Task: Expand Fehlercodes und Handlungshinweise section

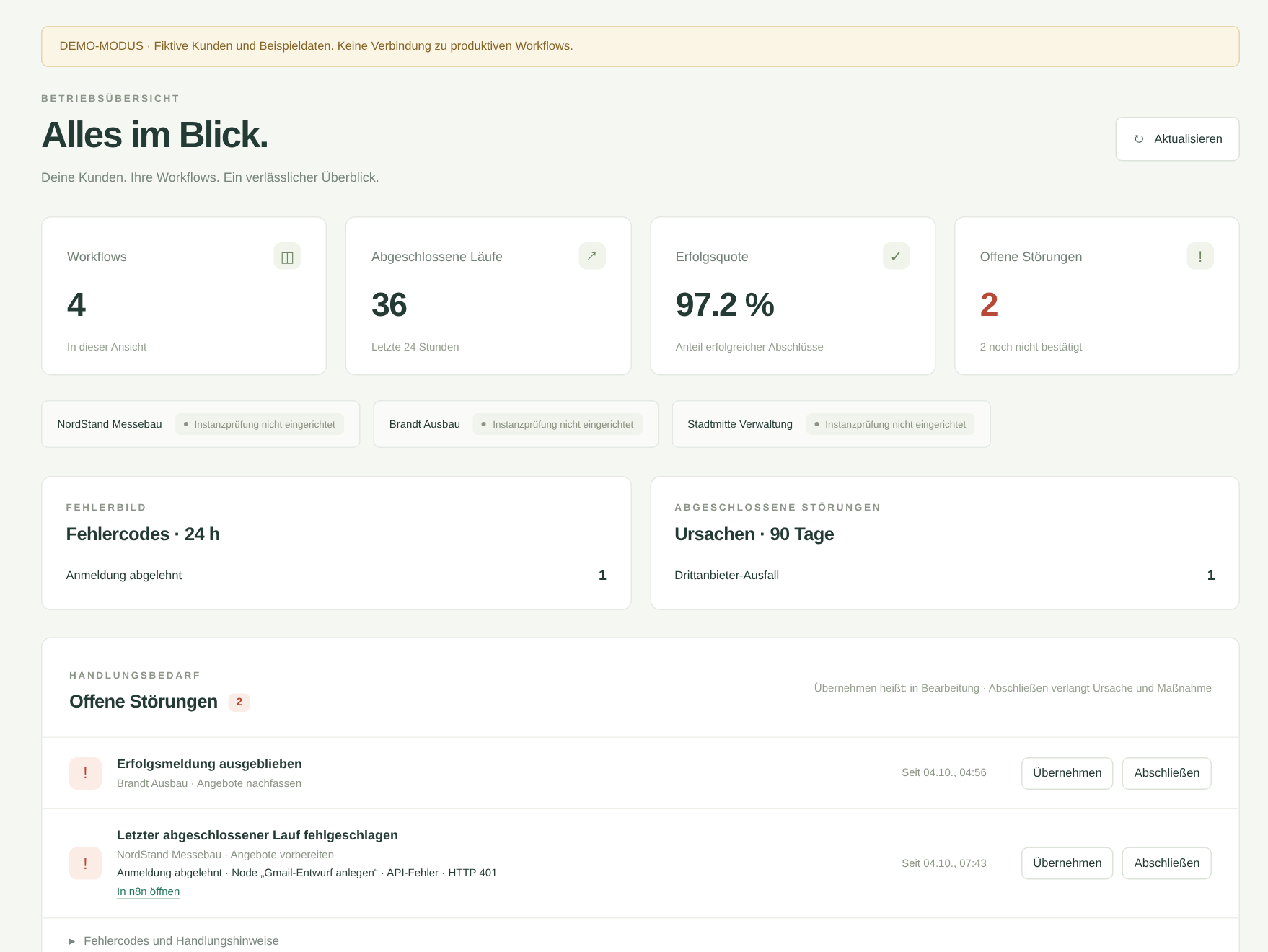Action: 174,940
